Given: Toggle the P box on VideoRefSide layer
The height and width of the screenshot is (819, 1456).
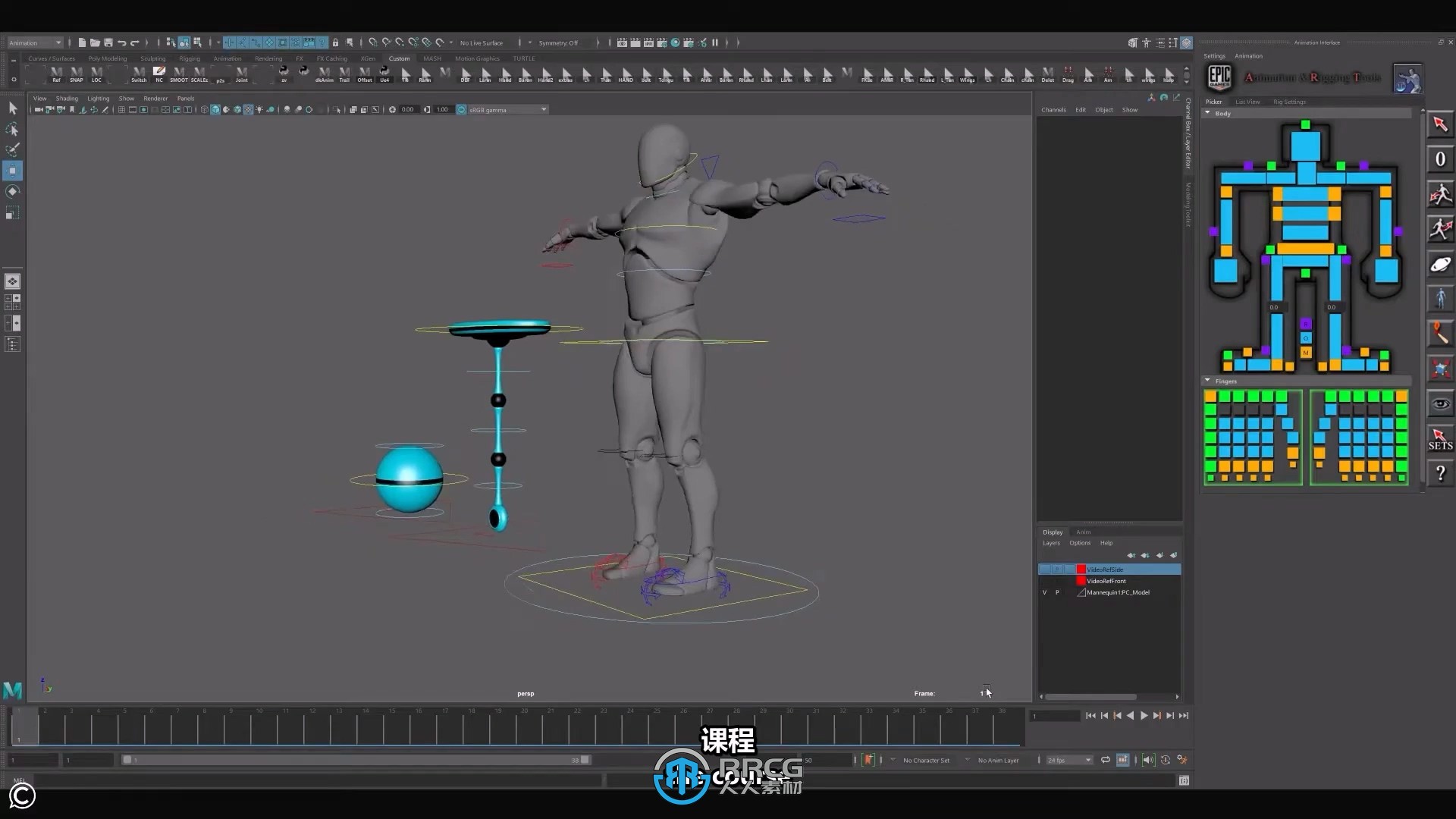Looking at the screenshot, I should [1057, 570].
